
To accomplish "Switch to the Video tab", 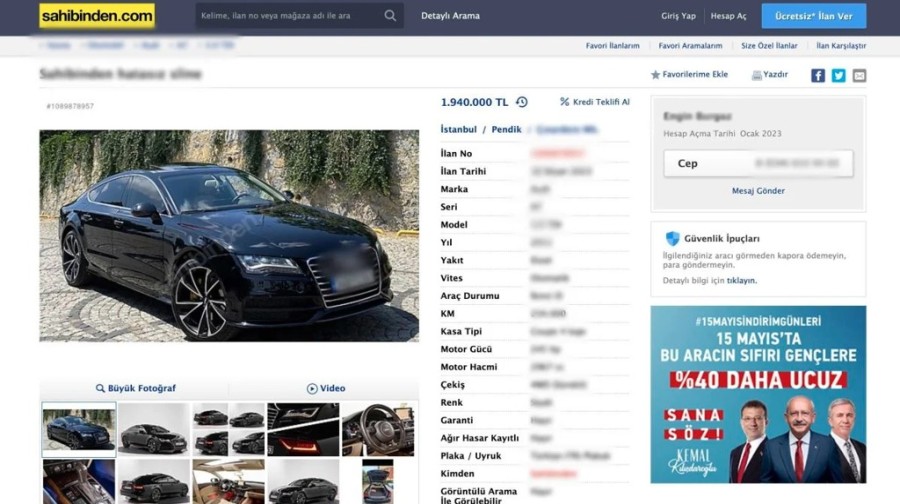I will 326,388.
